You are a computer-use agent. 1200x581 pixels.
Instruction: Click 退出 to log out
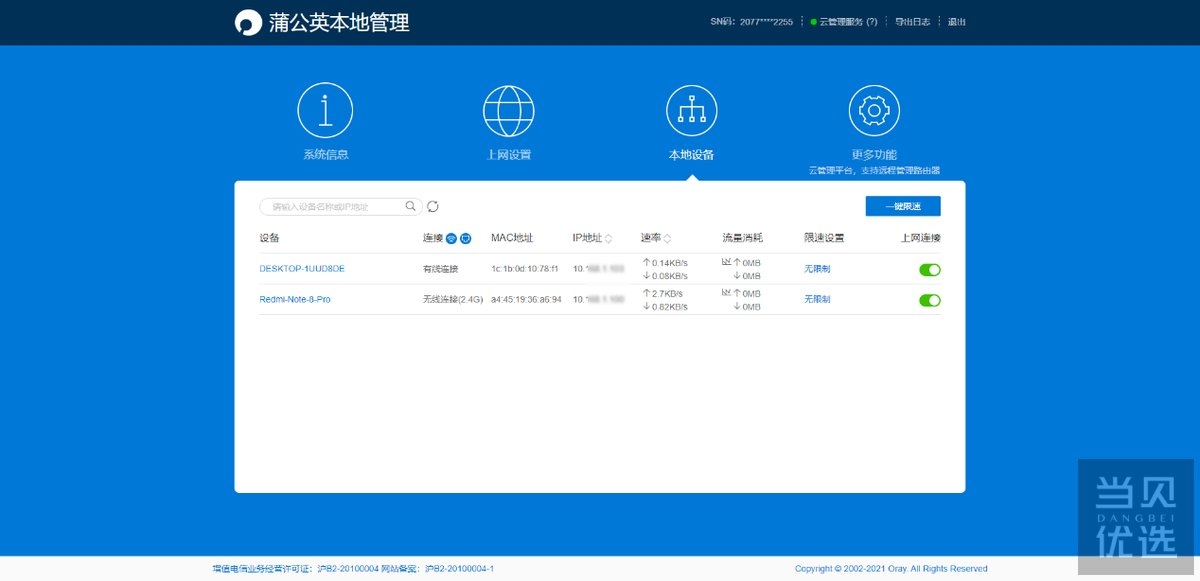click(957, 22)
